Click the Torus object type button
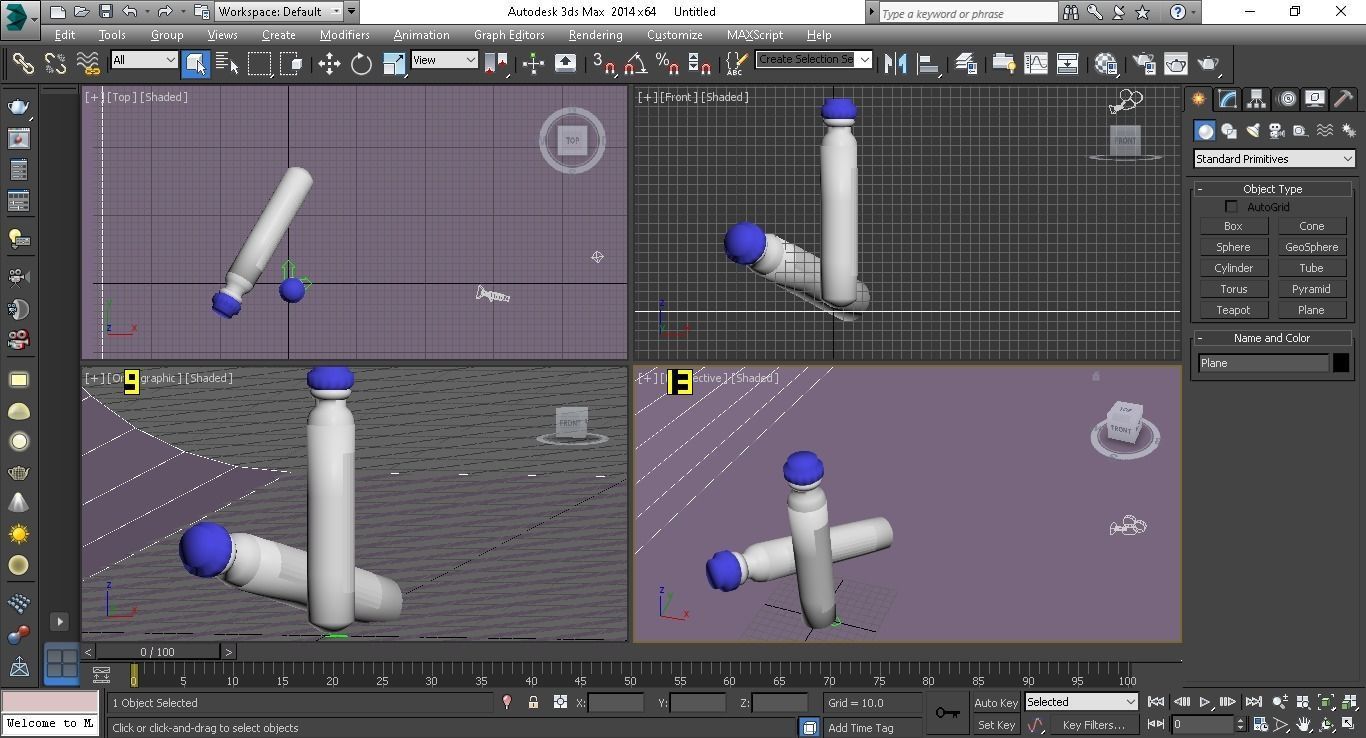The image size is (1366, 738). click(1233, 289)
